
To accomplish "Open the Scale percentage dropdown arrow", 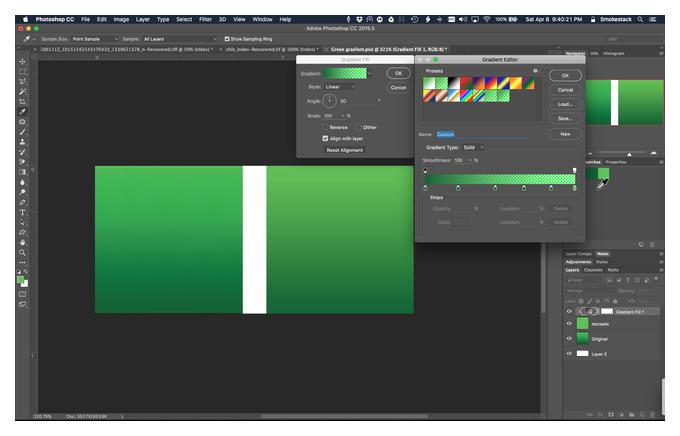I will click(x=343, y=116).
